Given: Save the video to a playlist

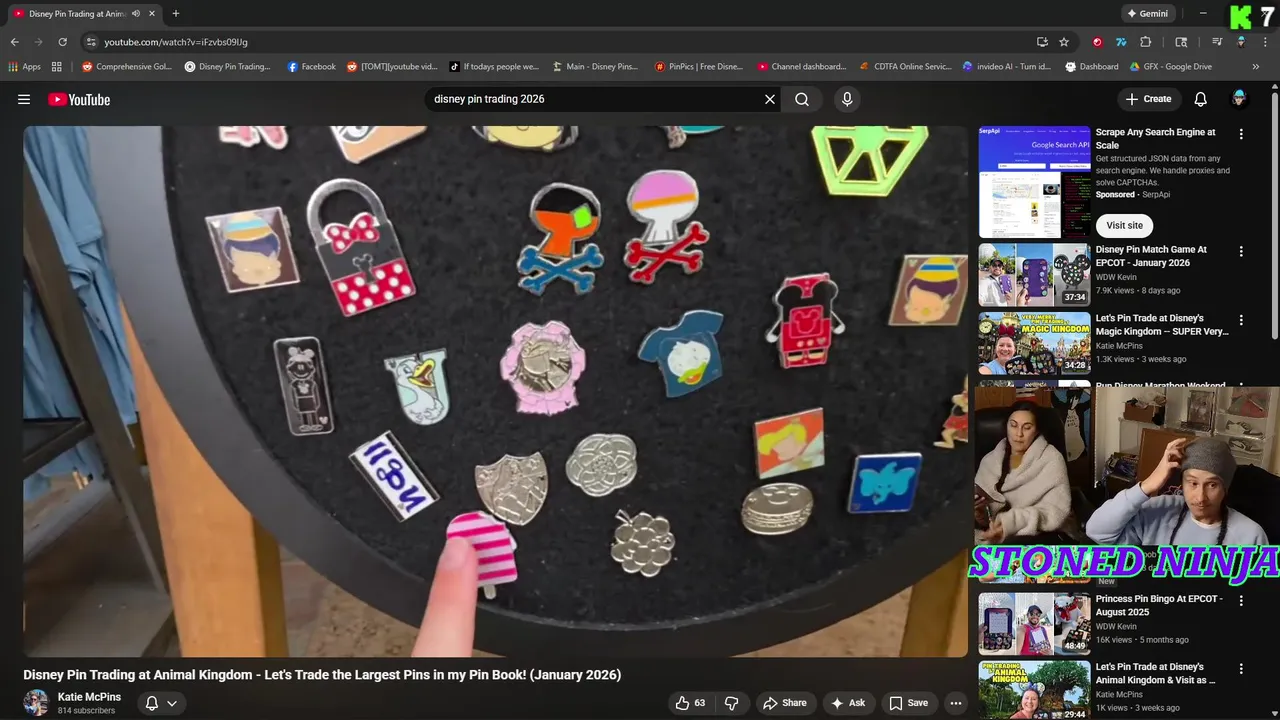Looking at the screenshot, I should click(x=908, y=703).
